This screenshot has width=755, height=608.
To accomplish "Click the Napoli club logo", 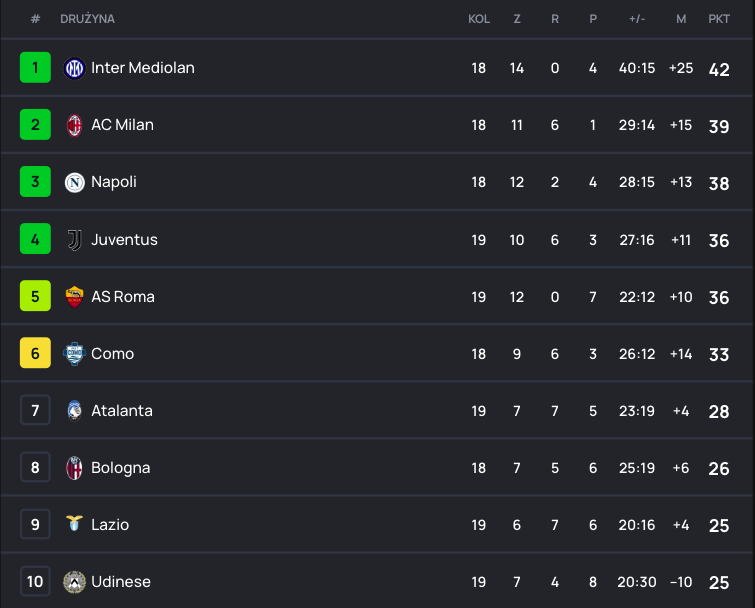I will point(74,182).
